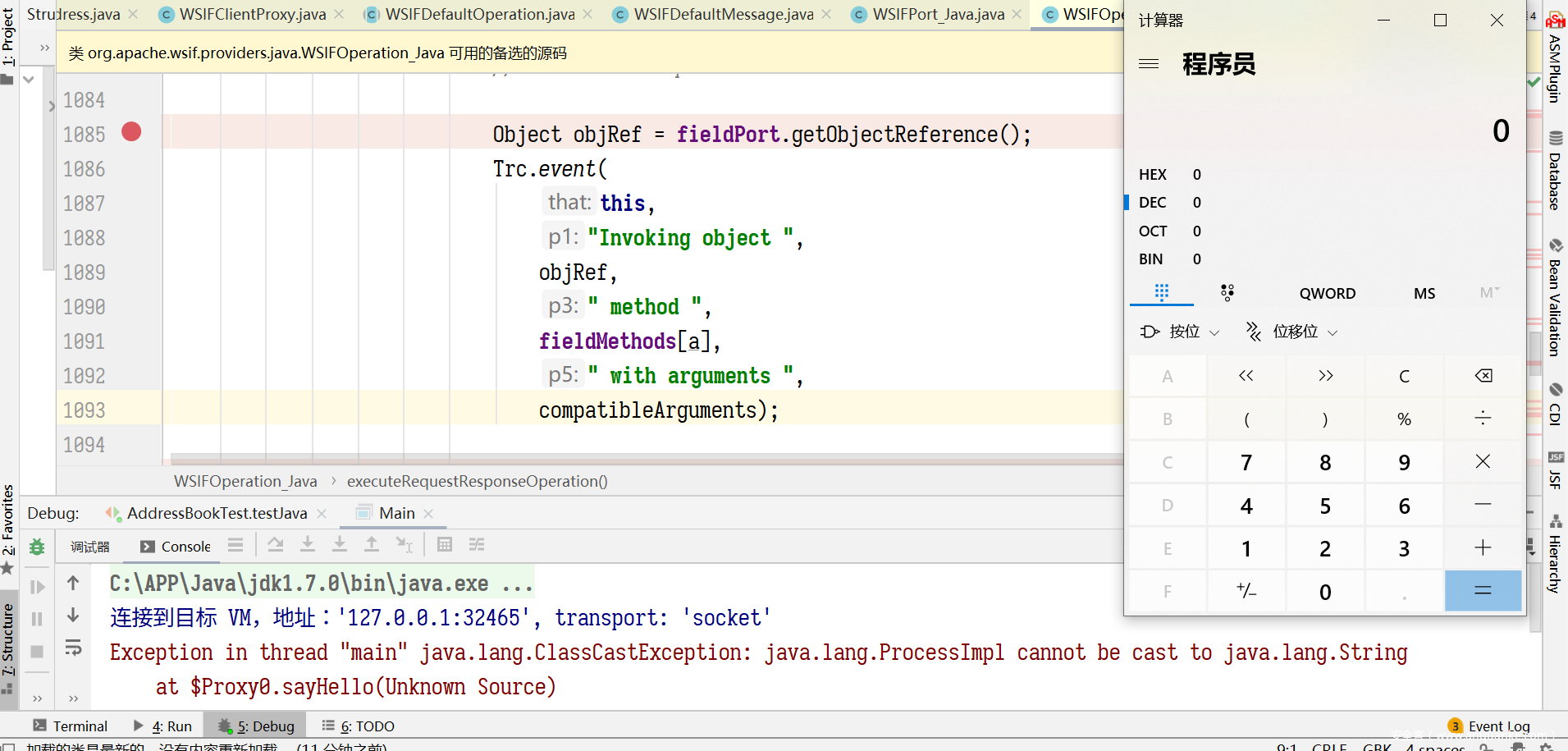
Task: Open the Terminal tool window
Action: [71, 726]
